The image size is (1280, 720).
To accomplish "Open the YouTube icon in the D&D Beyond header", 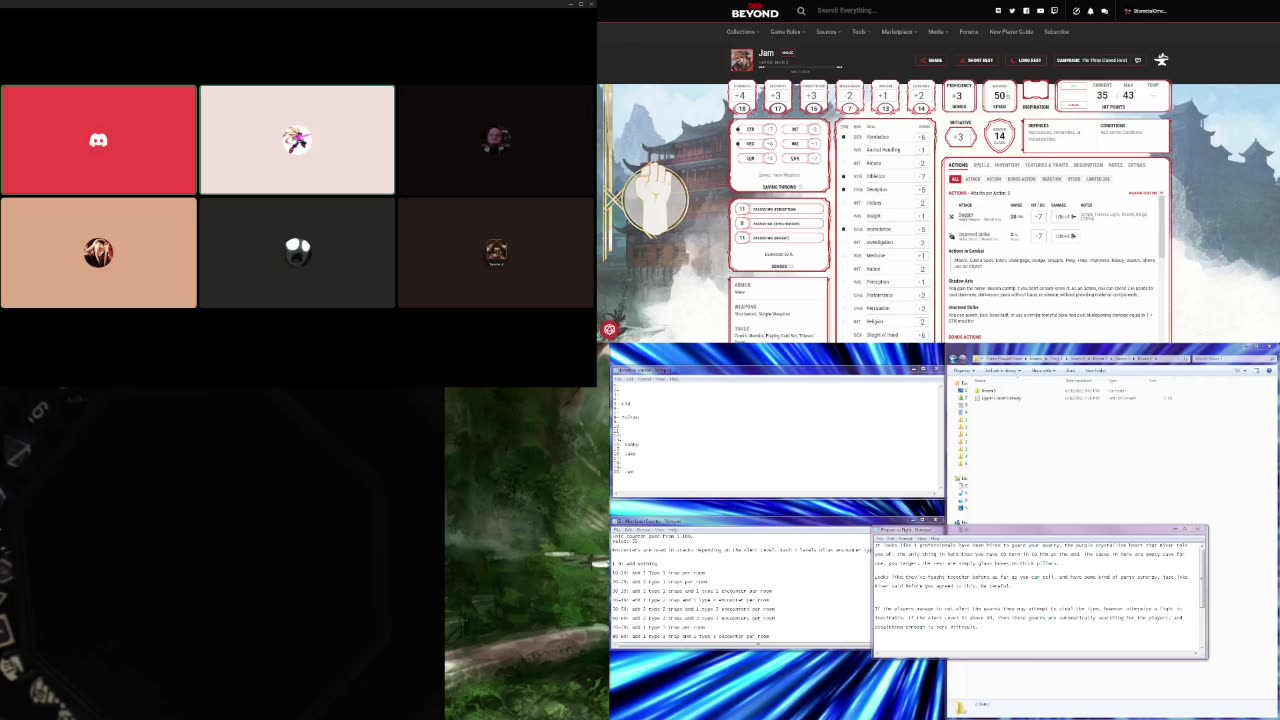I will coord(1040,11).
